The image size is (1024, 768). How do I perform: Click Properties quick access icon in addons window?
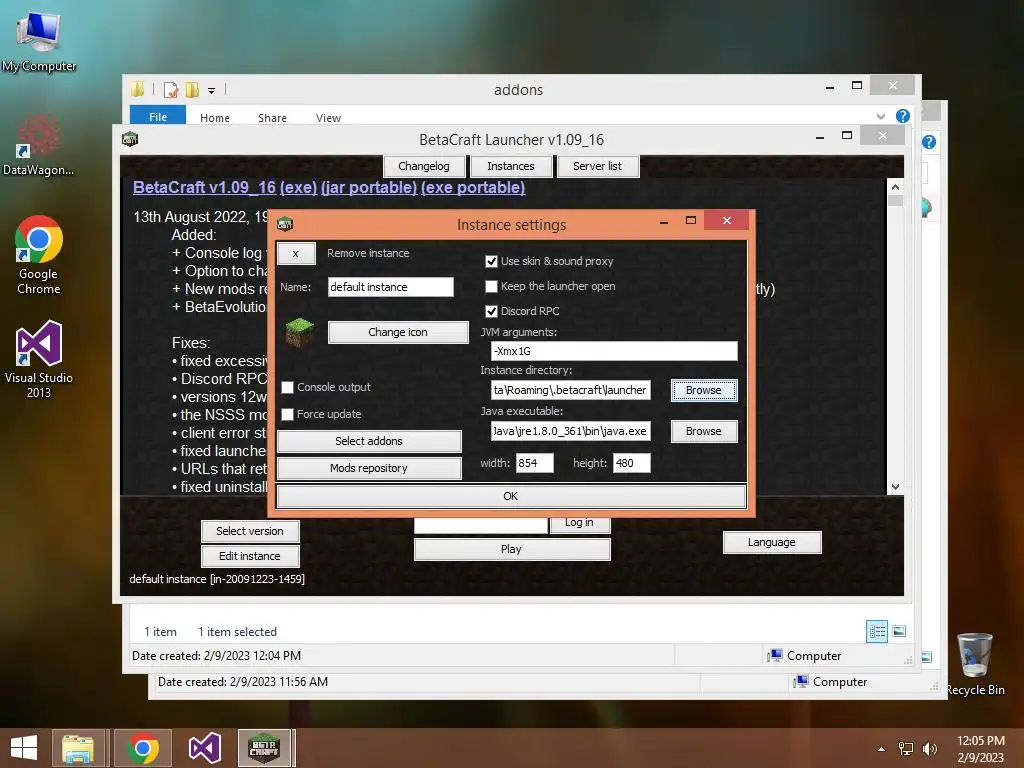pos(170,89)
